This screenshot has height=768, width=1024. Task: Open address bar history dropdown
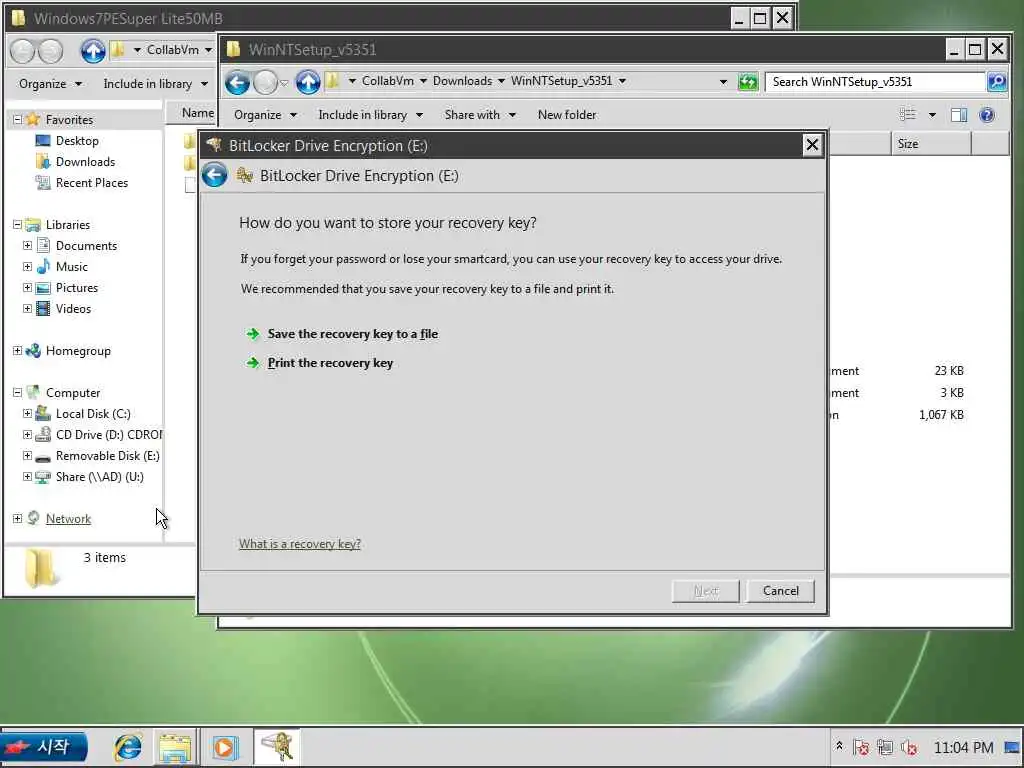coord(723,82)
